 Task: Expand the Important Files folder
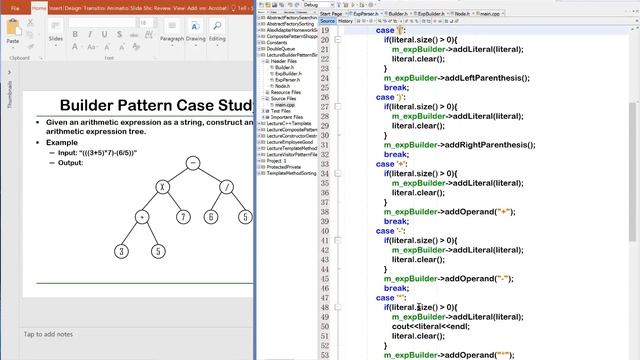(264, 117)
